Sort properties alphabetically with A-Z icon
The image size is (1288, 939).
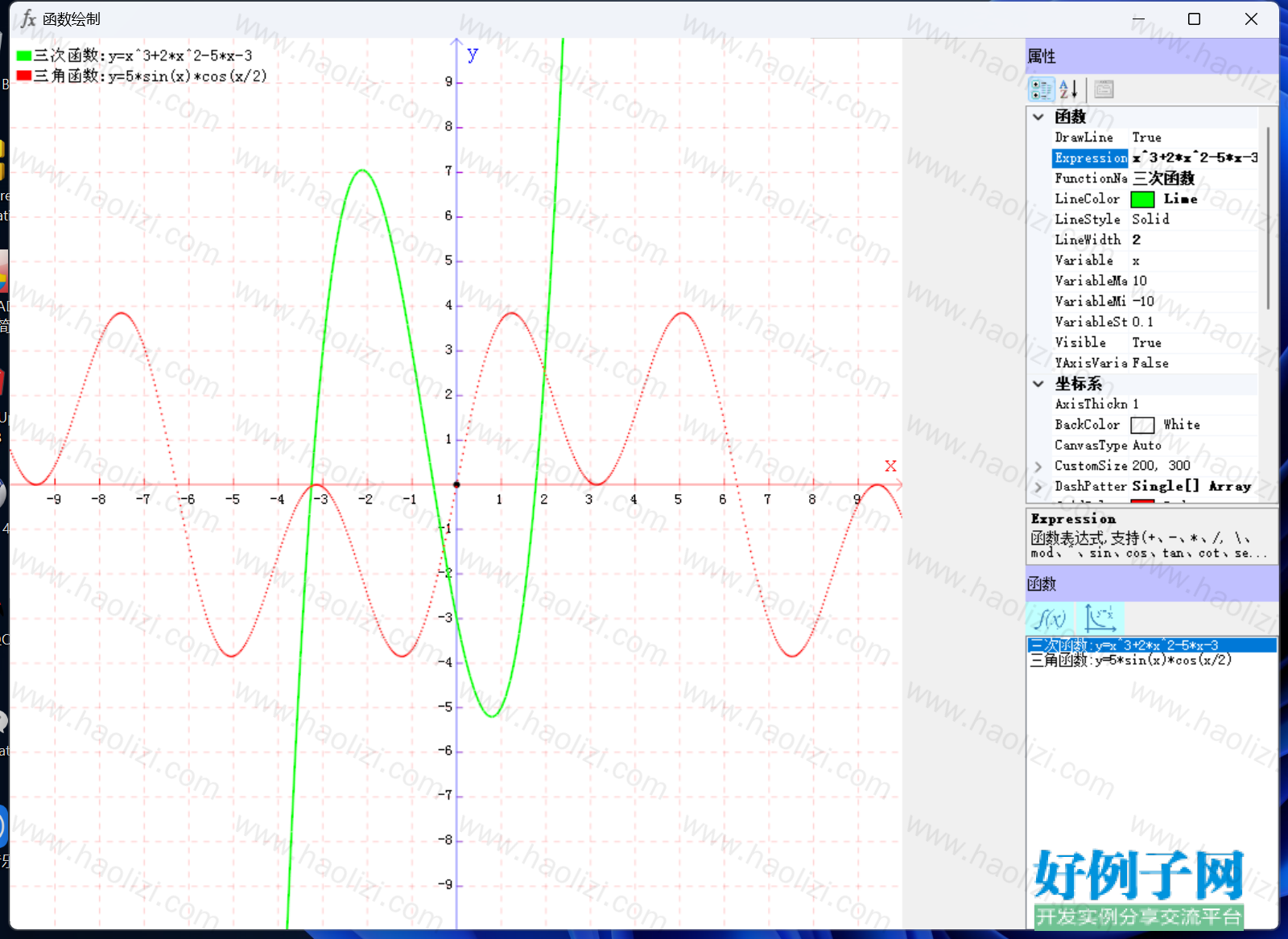point(1068,89)
